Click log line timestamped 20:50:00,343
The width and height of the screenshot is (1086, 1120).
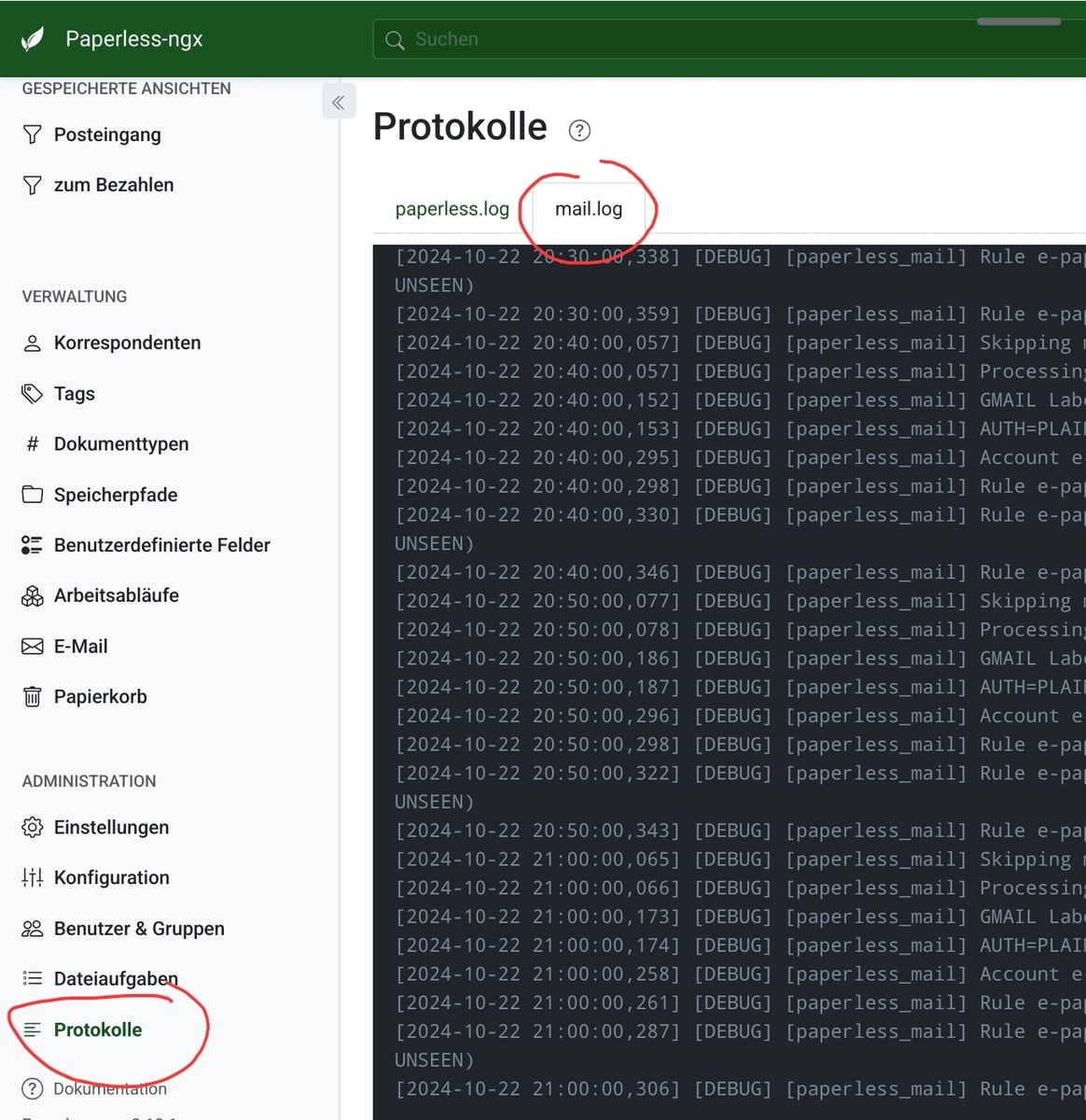(740, 831)
